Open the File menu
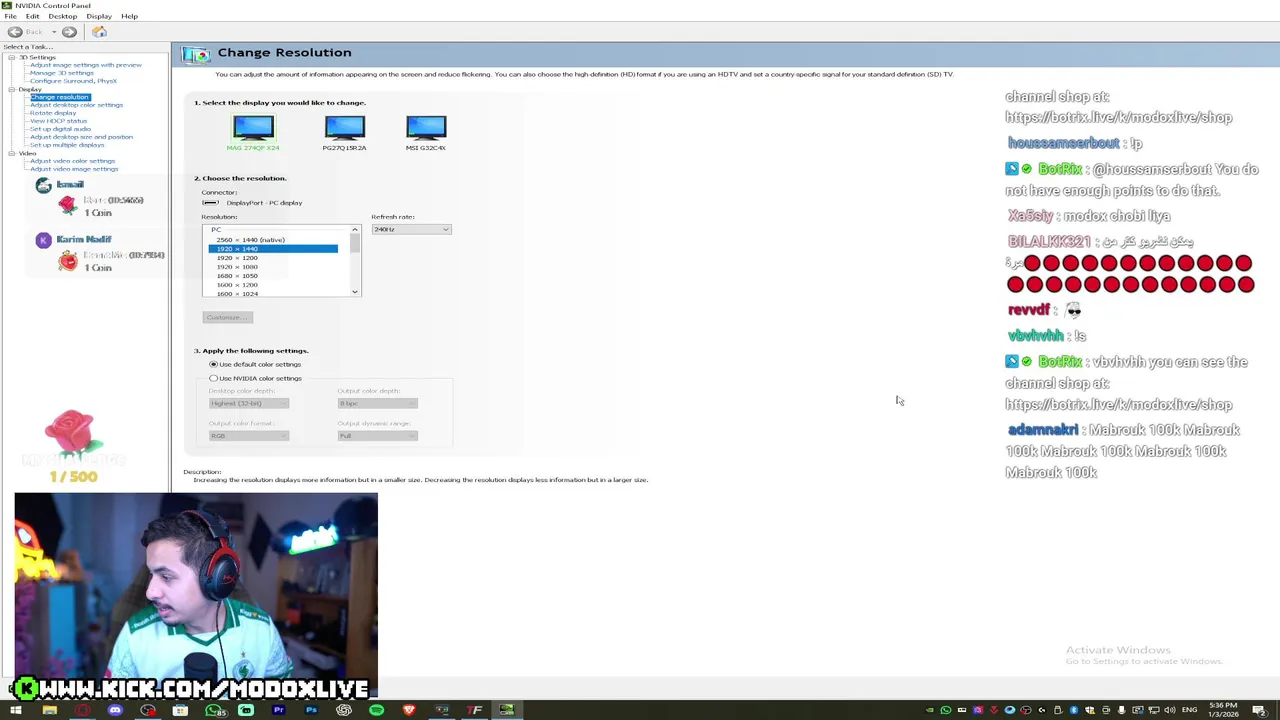The height and width of the screenshot is (720, 1280). coord(10,16)
